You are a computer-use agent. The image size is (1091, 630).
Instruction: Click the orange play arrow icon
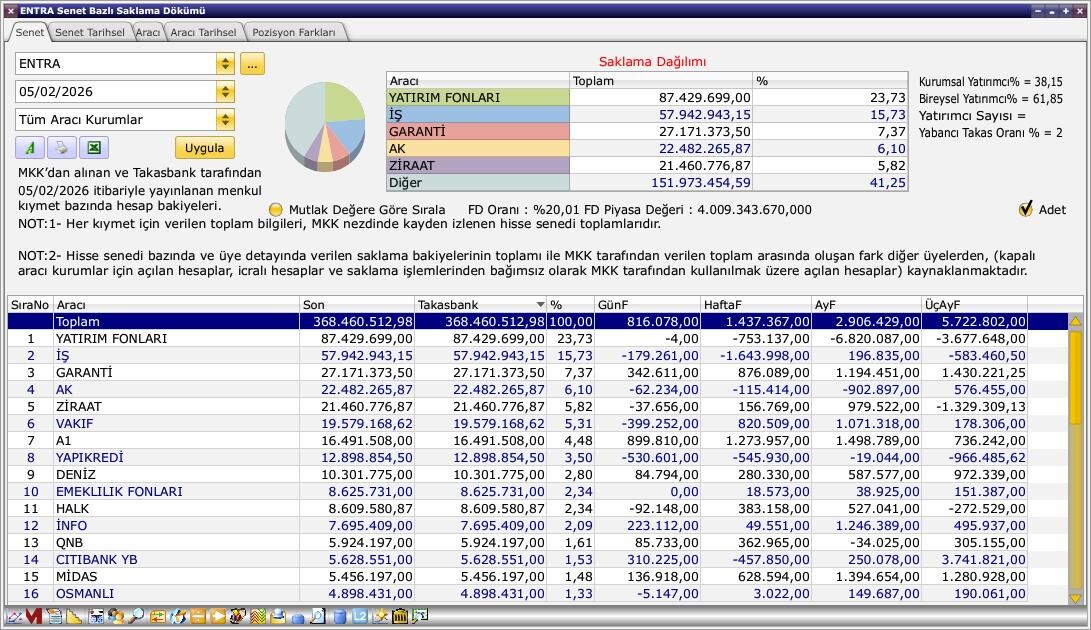click(218, 617)
